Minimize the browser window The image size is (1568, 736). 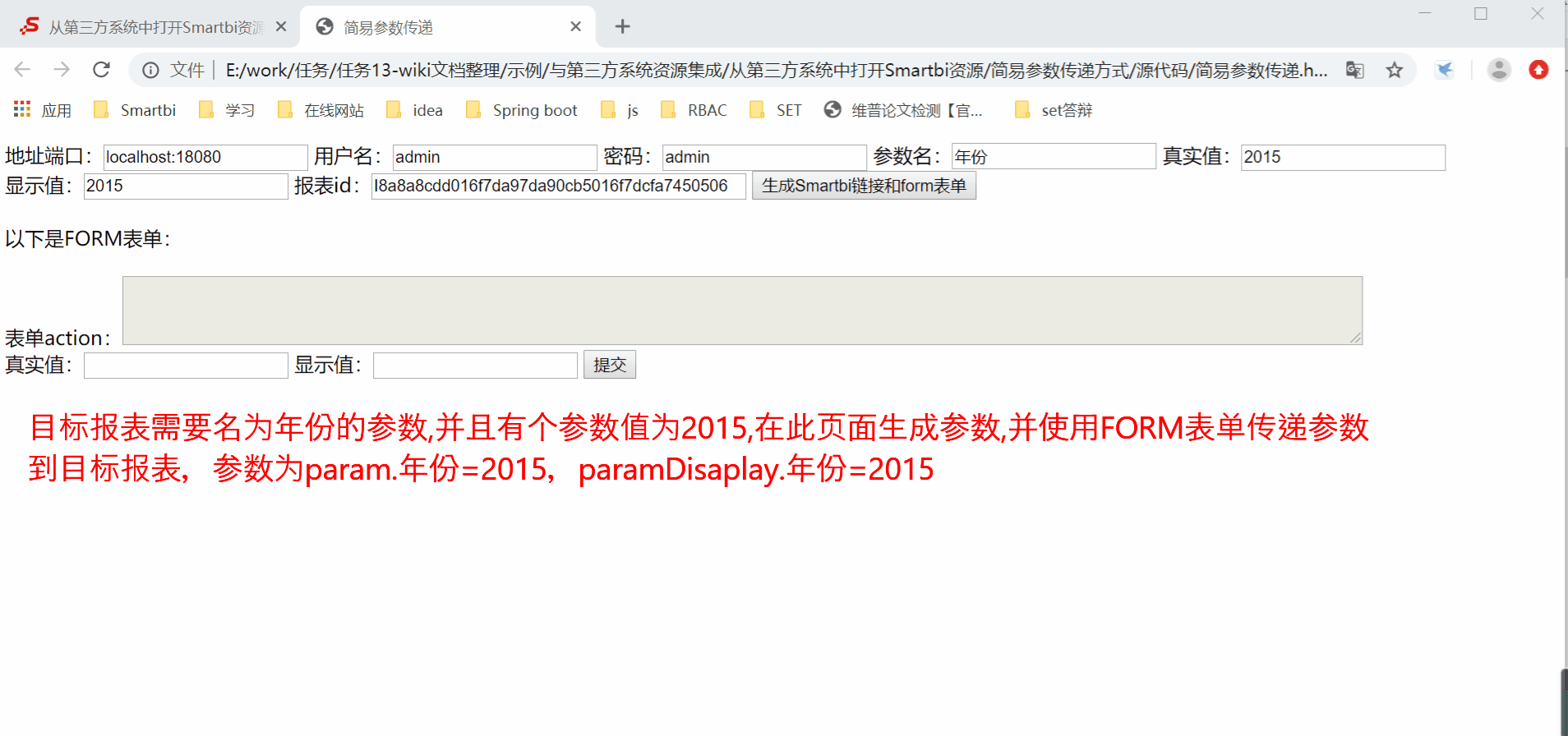(x=1425, y=13)
